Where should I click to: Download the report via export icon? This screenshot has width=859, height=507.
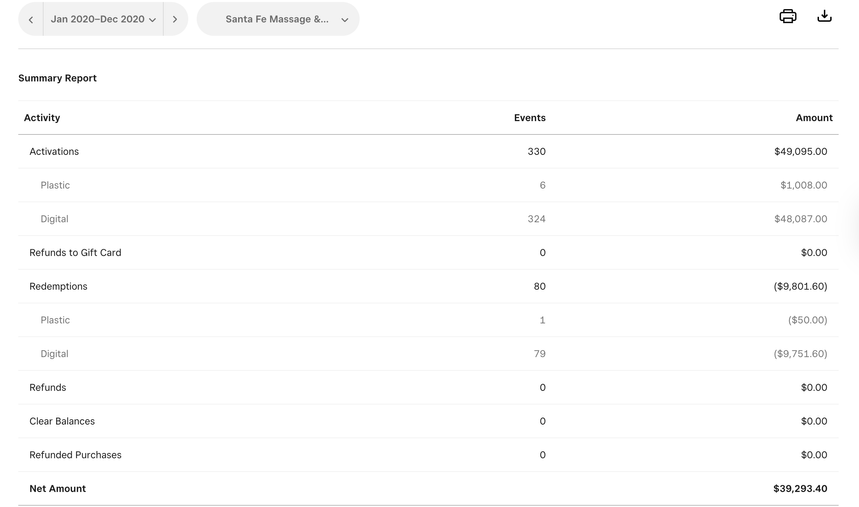824,16
